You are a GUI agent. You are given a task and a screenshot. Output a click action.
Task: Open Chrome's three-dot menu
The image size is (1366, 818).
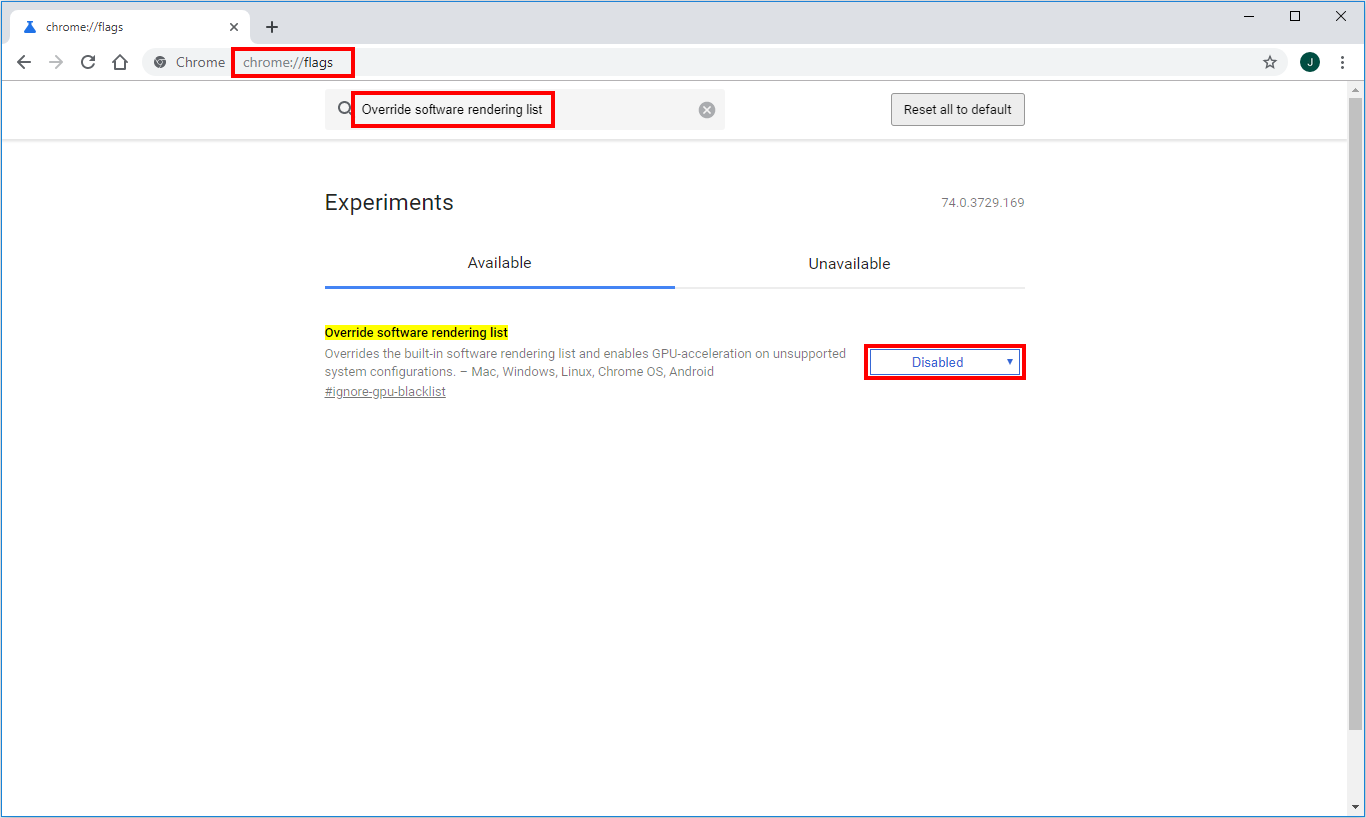click(x=1342, y=62)
